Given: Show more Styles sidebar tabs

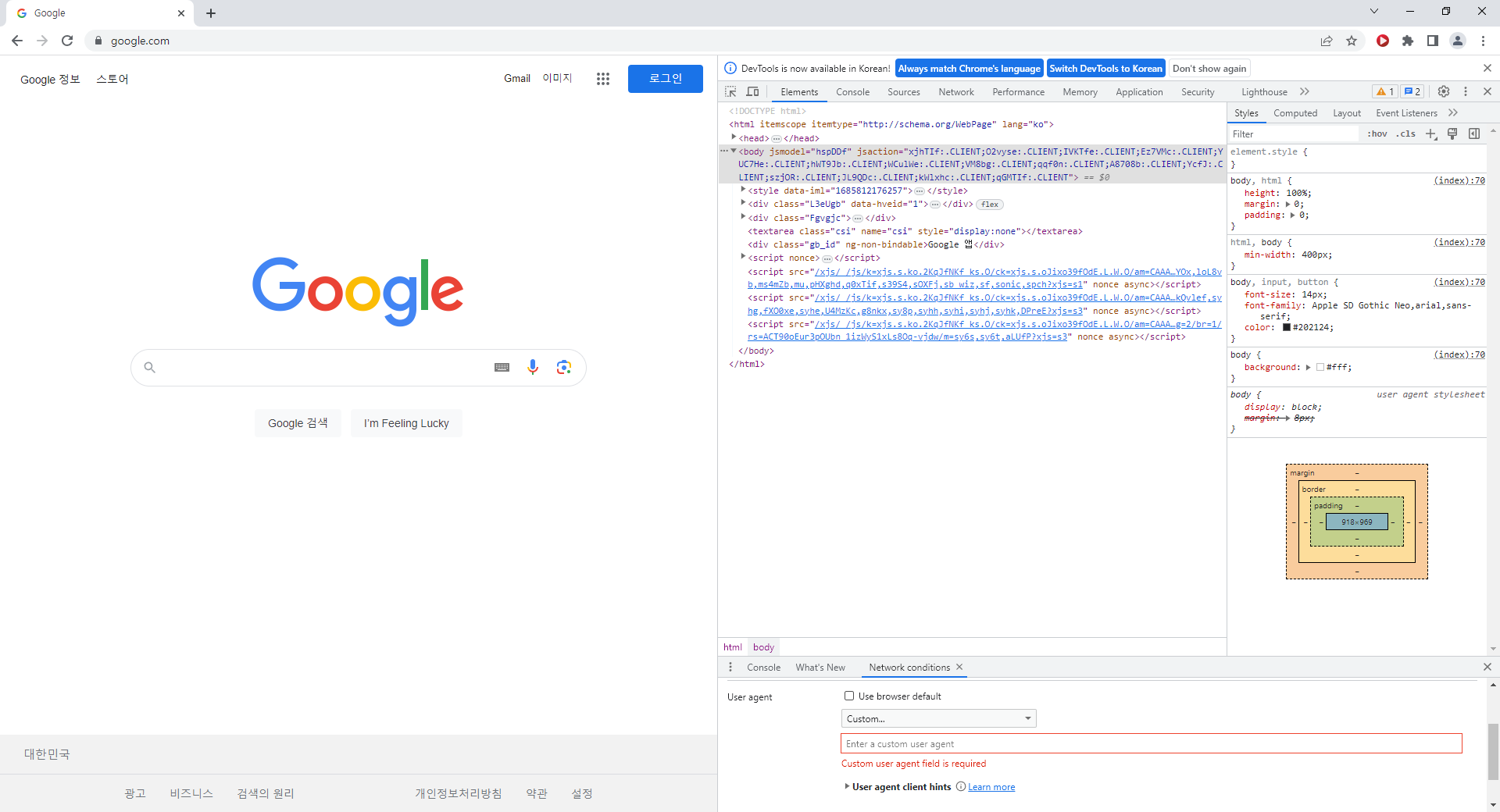Looking at the screenshot, I should (x=1453, y=112).
